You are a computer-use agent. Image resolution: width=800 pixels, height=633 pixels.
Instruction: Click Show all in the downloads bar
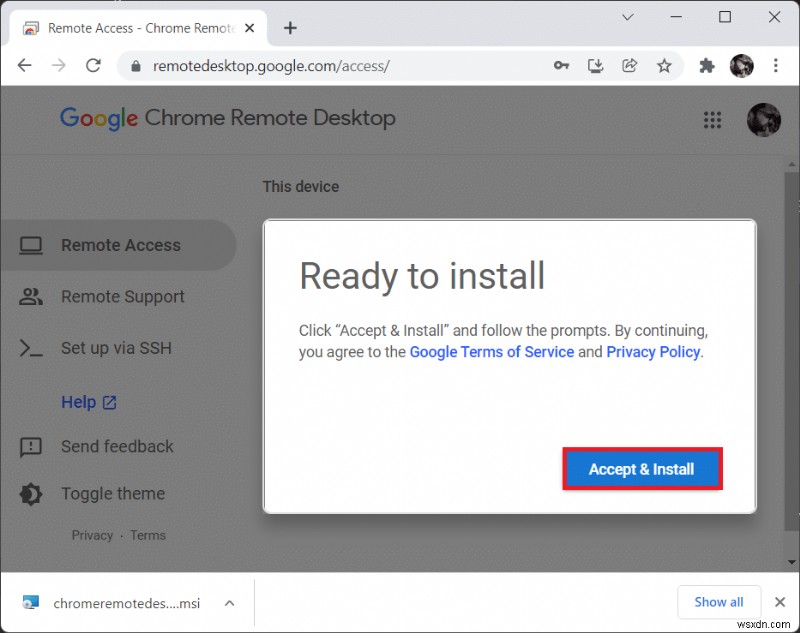click(719, 602)
